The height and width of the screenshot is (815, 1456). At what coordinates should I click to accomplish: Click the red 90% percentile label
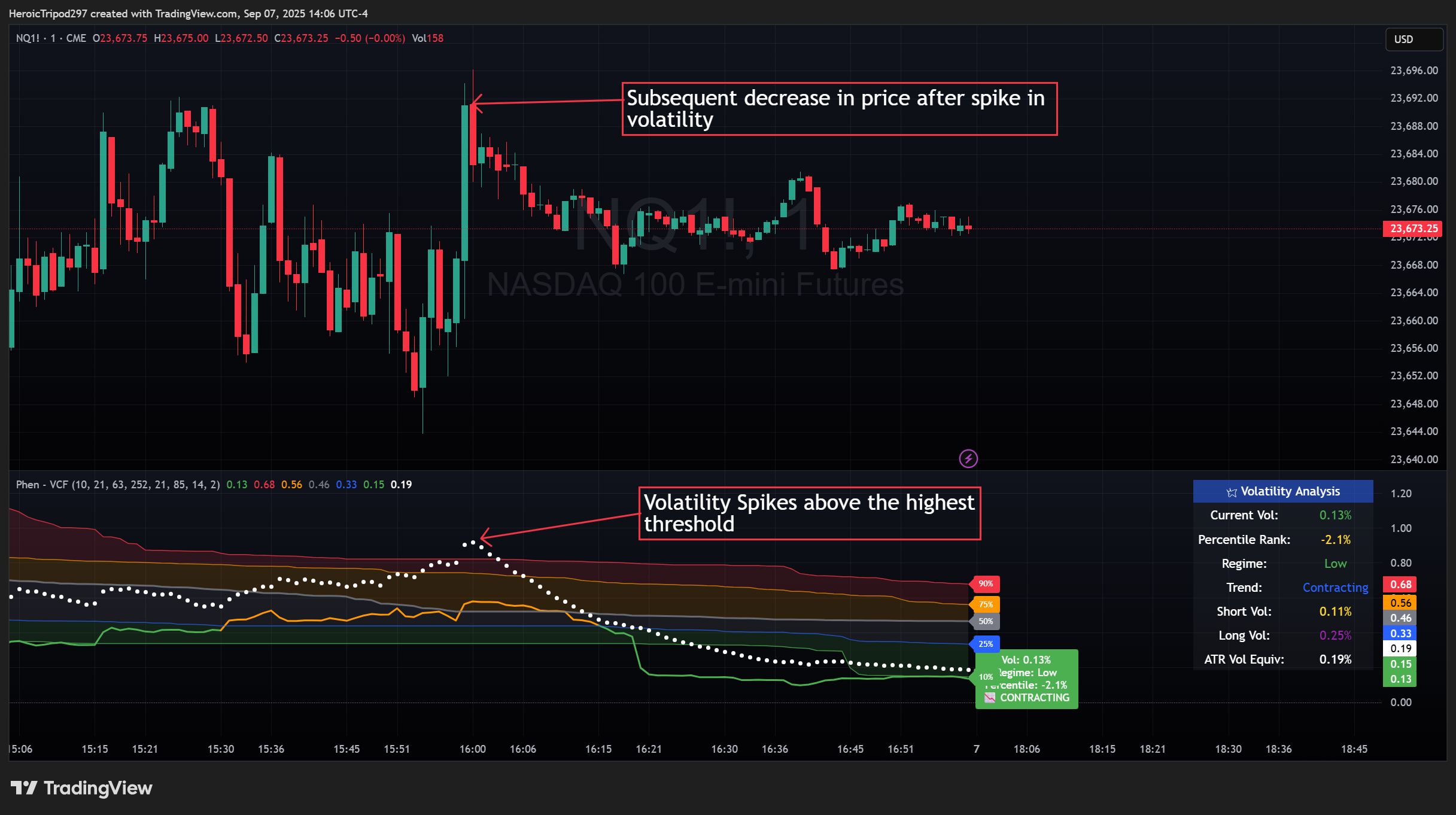pos(985,584)
